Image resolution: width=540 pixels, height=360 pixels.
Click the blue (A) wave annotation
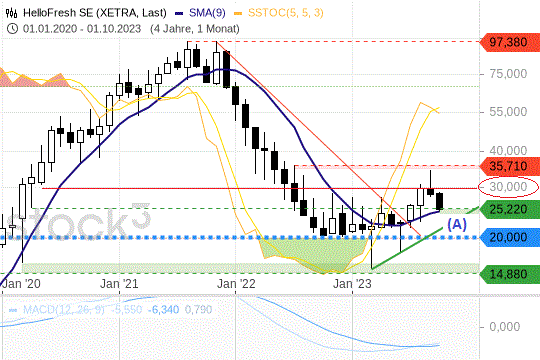(457, 225)
